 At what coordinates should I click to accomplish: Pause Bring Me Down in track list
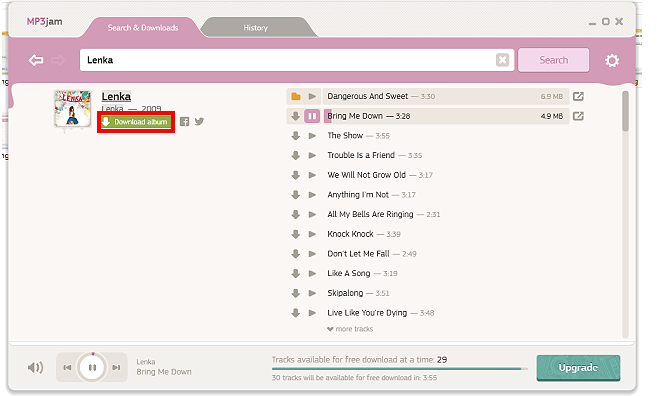(x=312, y=116)
